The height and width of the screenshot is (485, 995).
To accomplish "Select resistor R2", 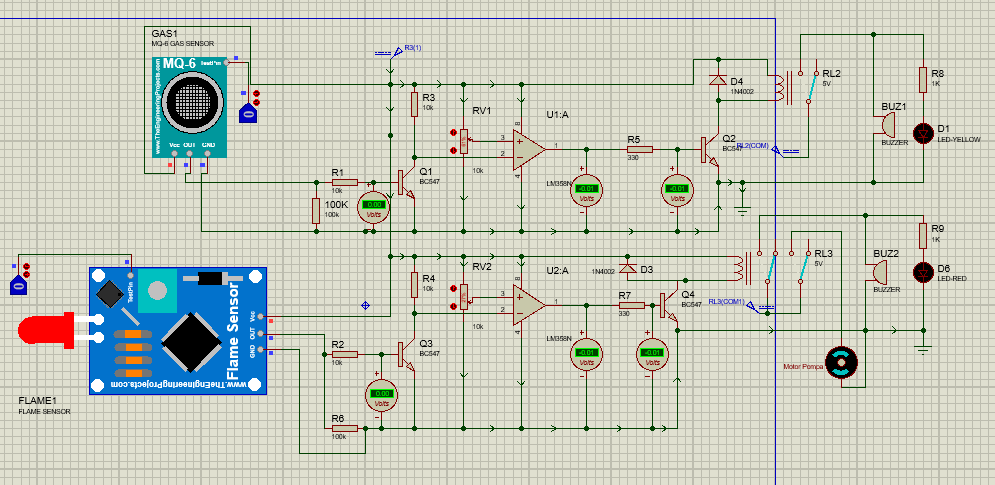I will point(345,355).
